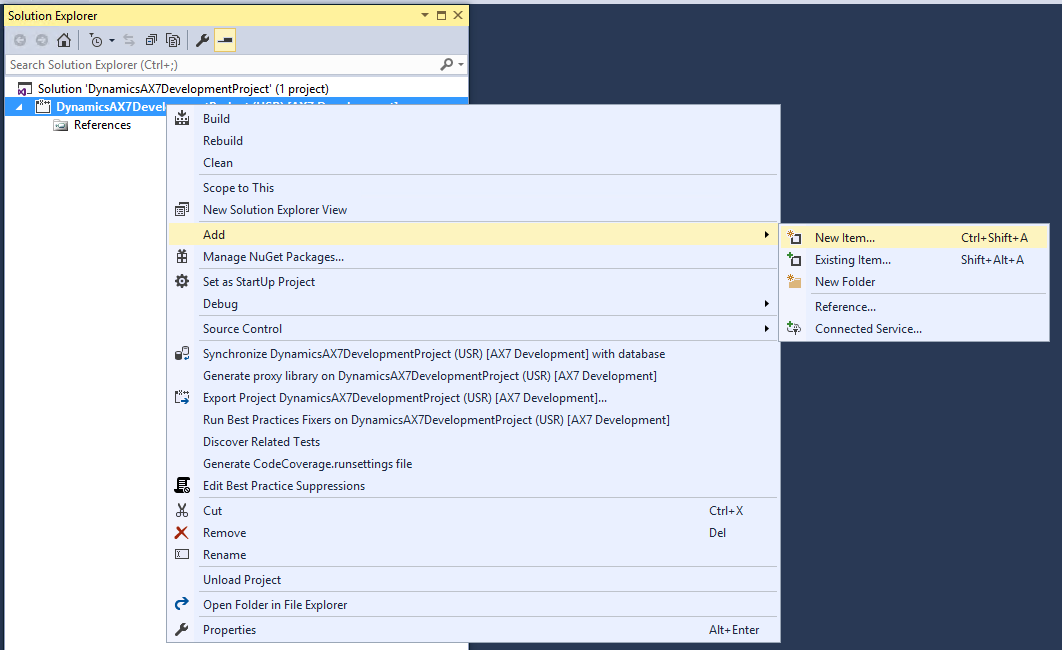Open the Solution Explorer window position dropdown

point(425,16)
